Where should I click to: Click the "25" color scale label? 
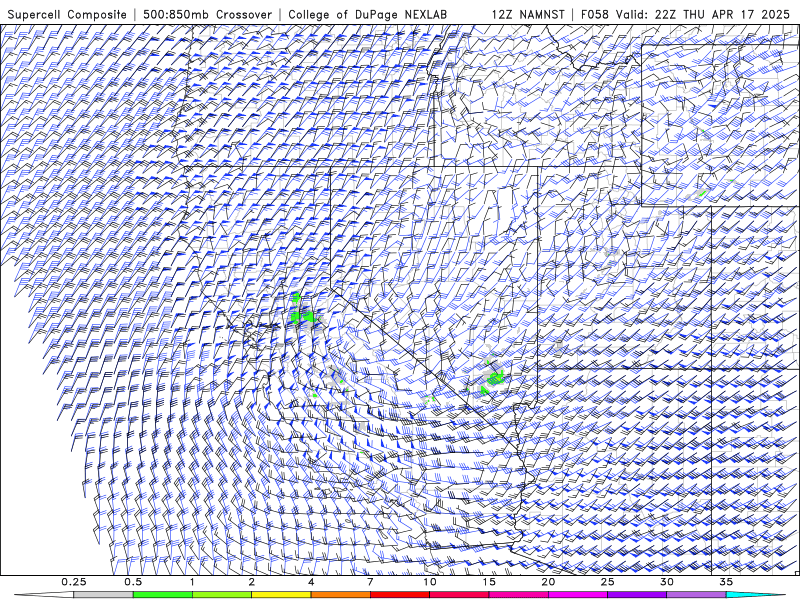click(x=607, y=582)
